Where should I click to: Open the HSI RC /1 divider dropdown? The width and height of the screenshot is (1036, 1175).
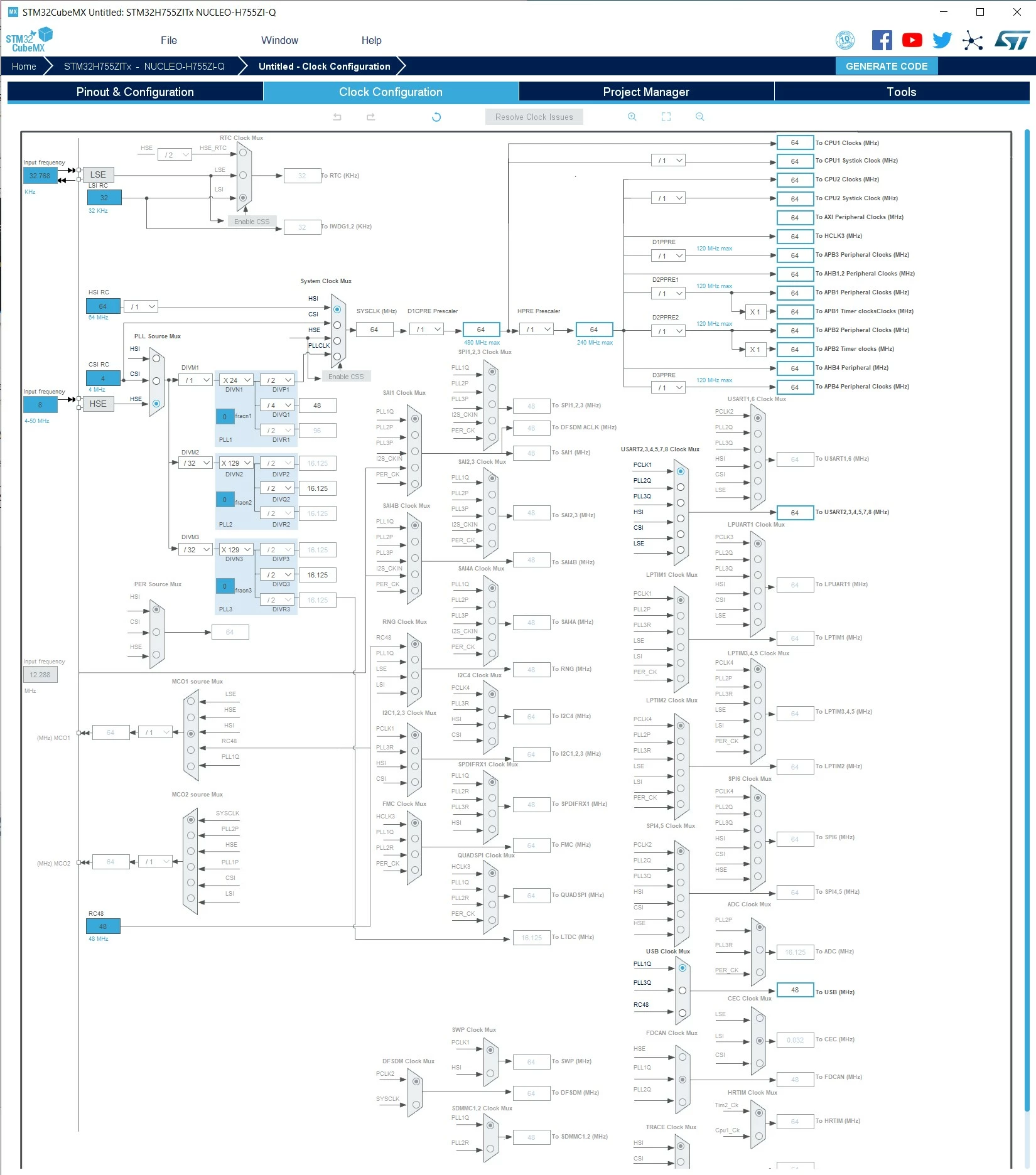(x=141, y=307)
